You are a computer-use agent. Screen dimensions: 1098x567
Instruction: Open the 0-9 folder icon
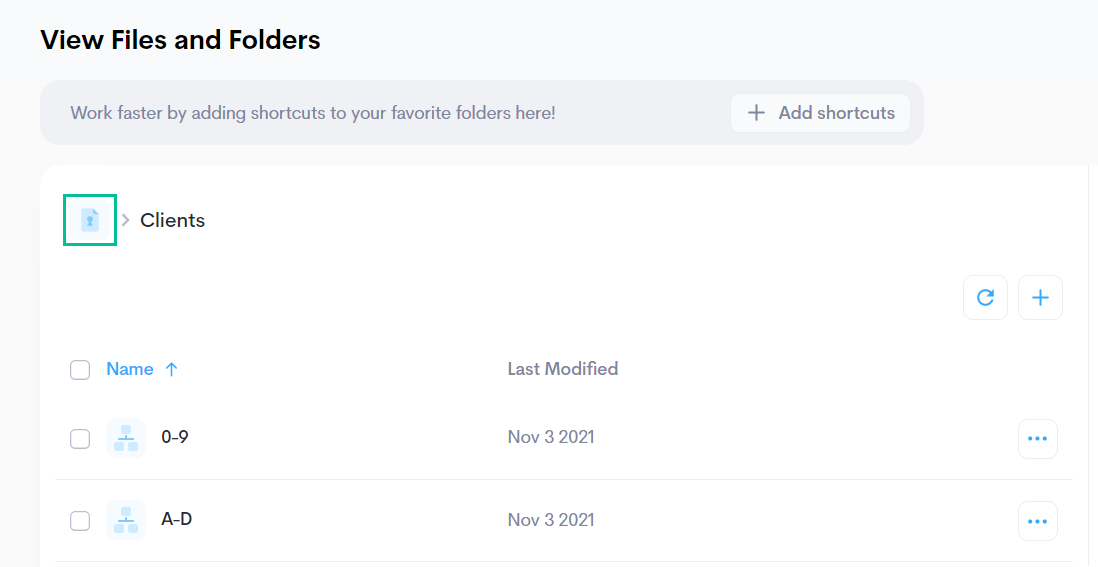pyautogui.click(x=126, y=438)
